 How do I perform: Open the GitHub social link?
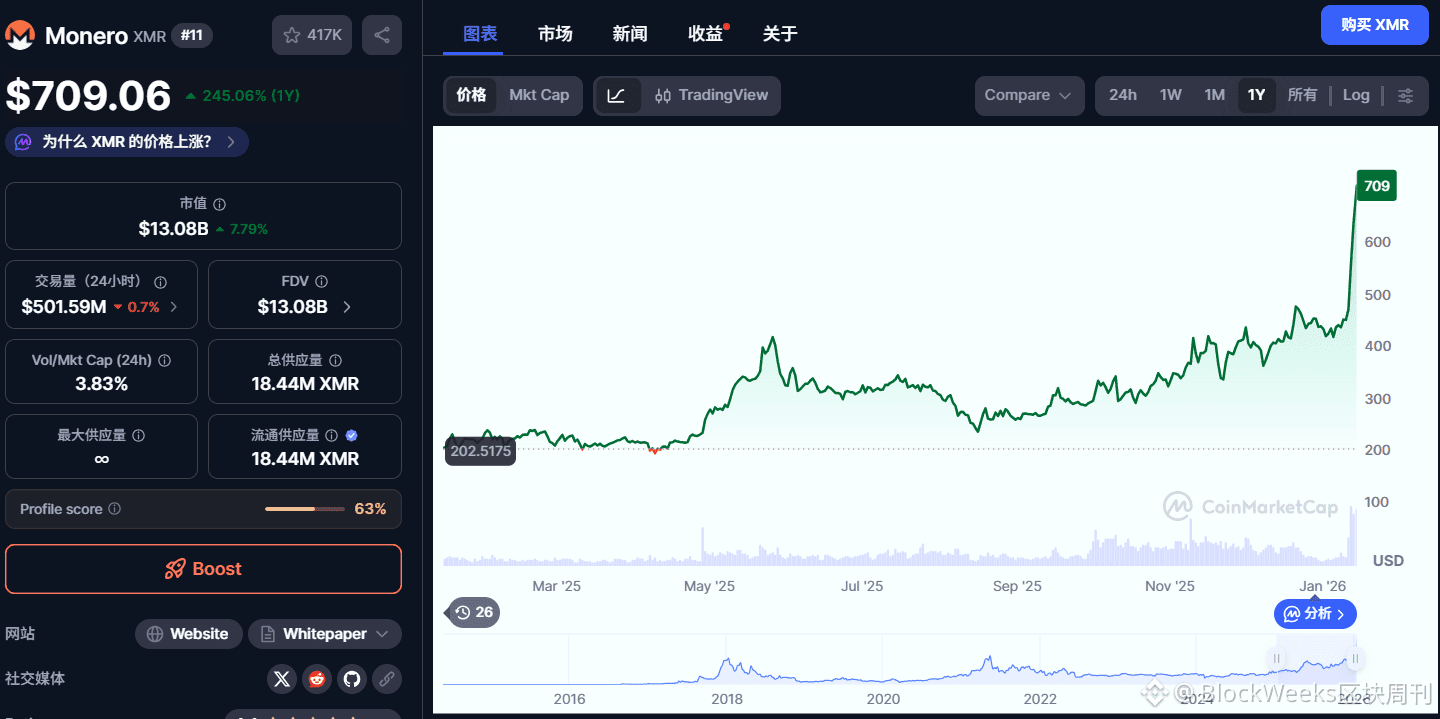352,679
